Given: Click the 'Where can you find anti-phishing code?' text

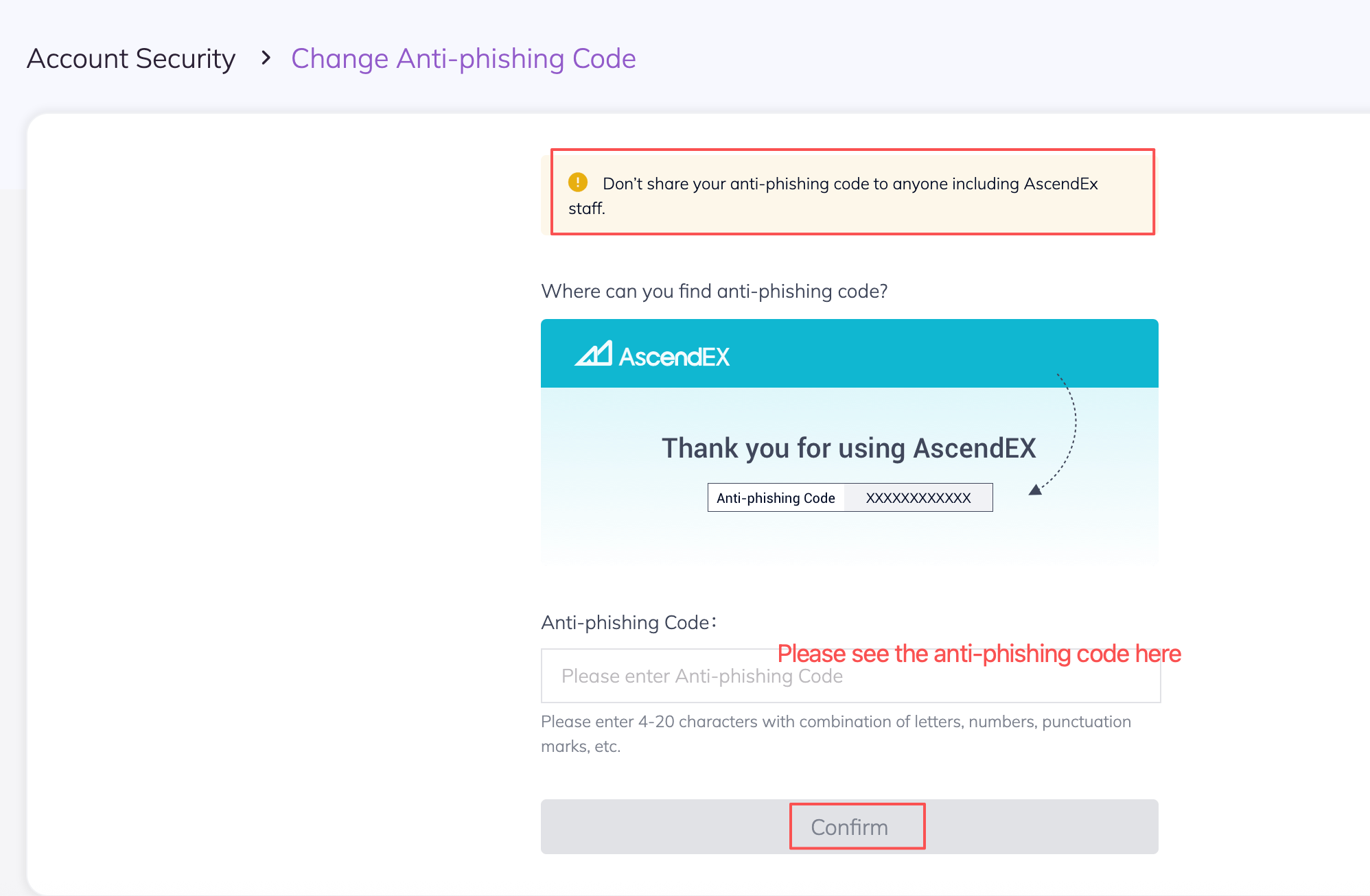Looking at the screenshot, I should tap(714, 292).
